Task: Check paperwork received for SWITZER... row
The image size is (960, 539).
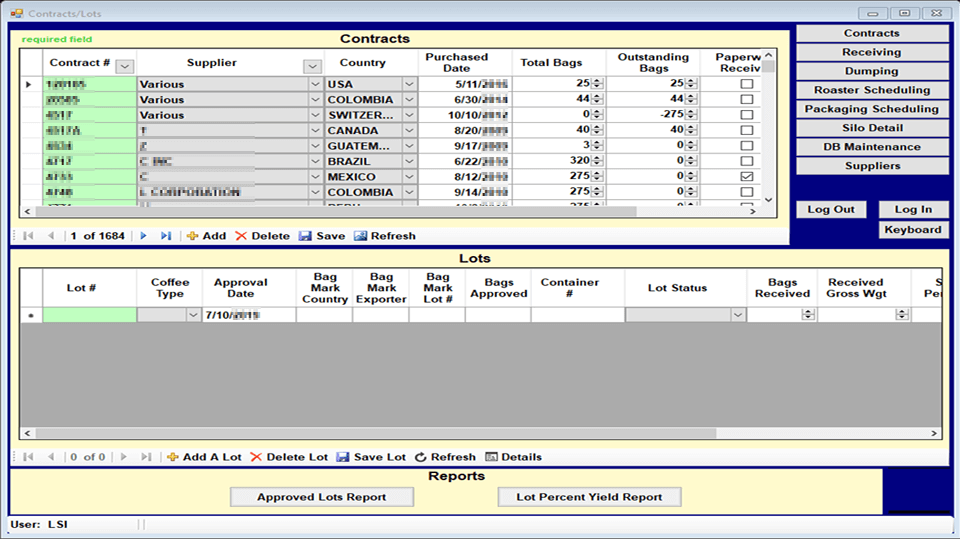Action: point(746,115)
